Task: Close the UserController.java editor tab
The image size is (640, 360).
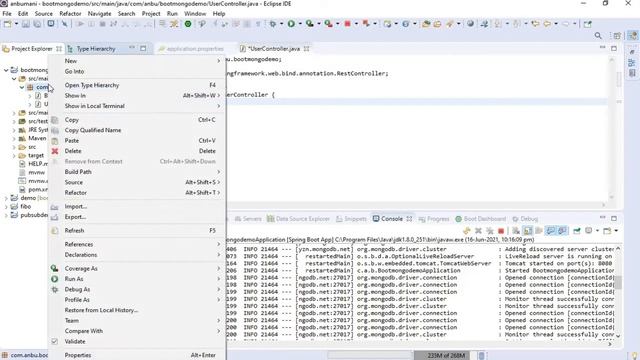Action: tap(307, 49)
